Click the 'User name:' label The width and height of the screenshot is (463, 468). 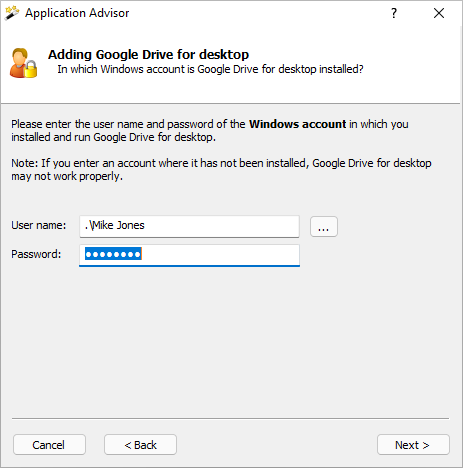click(x=39, y=225)
